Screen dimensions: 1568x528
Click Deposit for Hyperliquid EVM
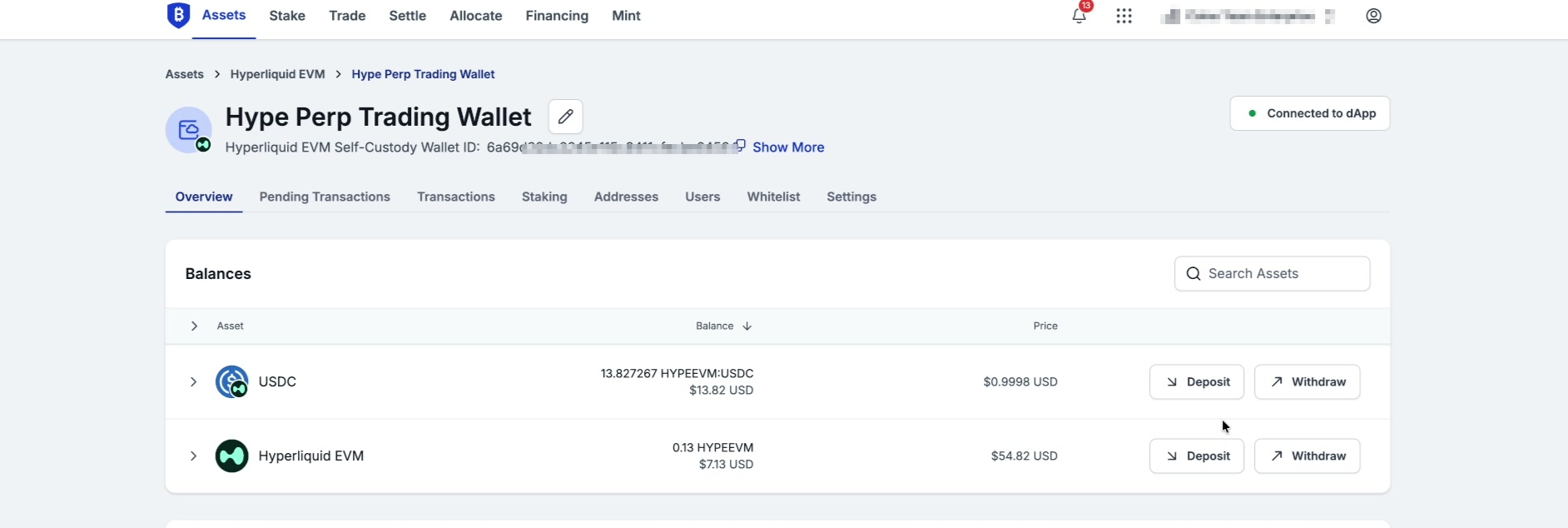(1196, 456)
